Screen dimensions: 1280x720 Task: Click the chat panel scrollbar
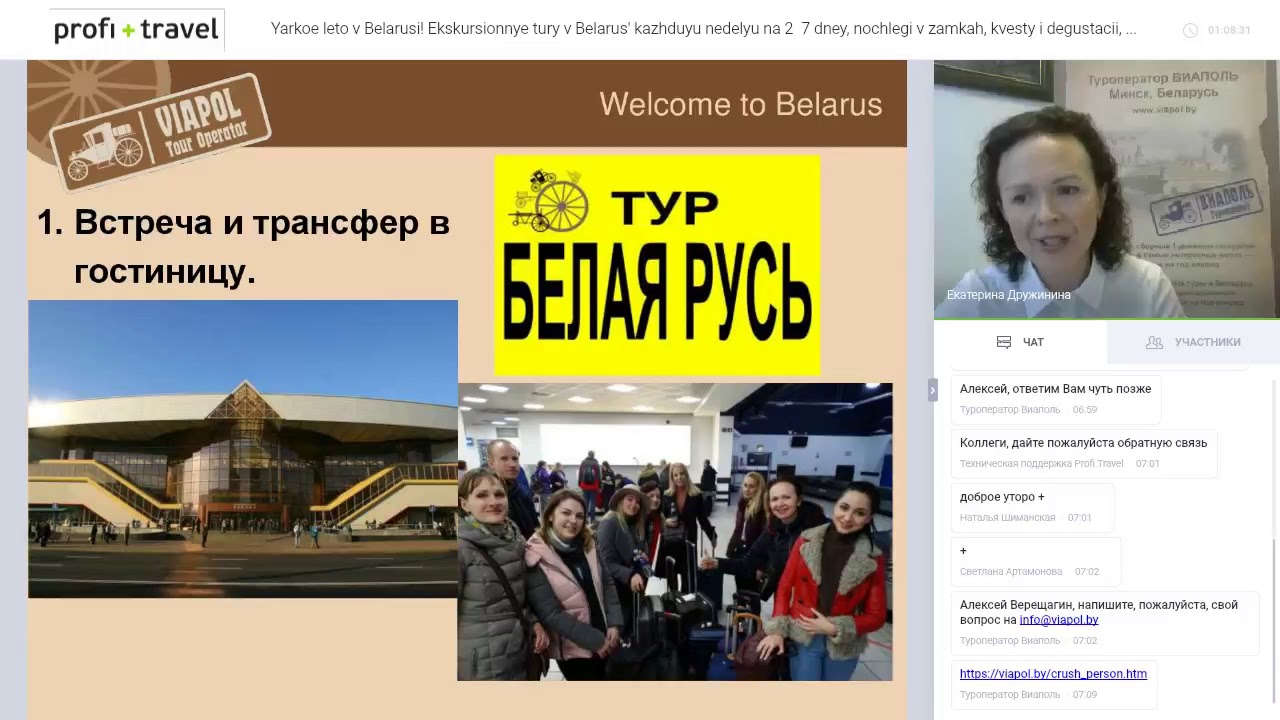pyautogui.click(x=1274, y=620)
